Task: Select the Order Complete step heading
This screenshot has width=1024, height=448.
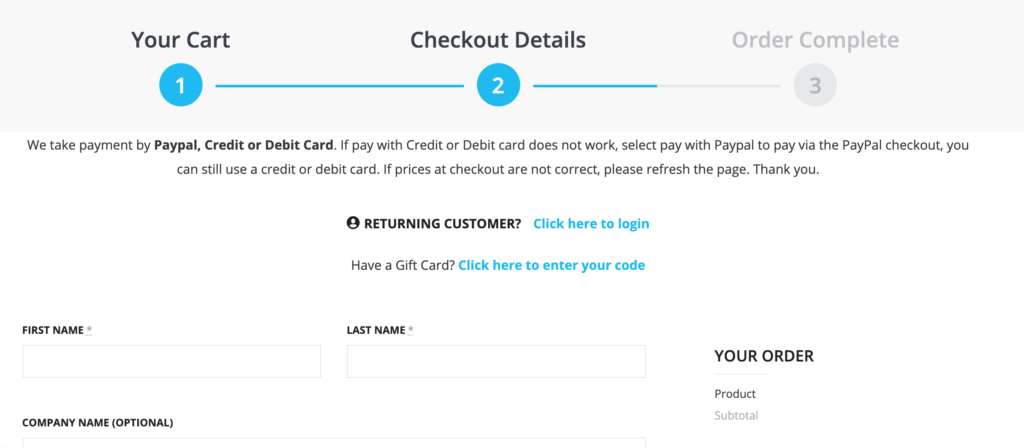Action: (x=815, y=41)
